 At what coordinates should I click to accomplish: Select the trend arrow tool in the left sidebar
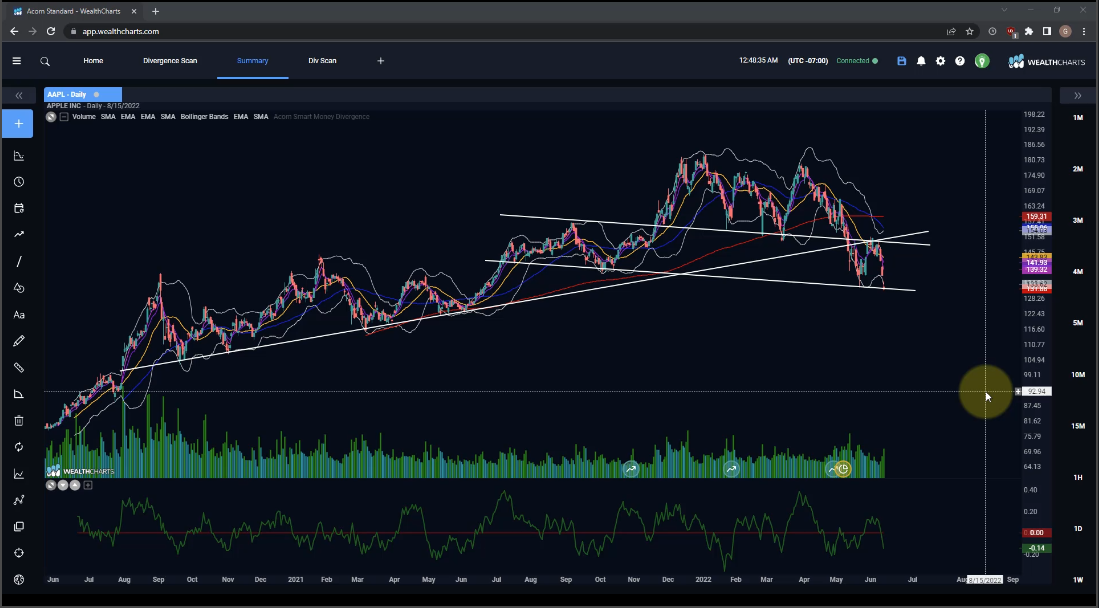(x=19, y=234)
